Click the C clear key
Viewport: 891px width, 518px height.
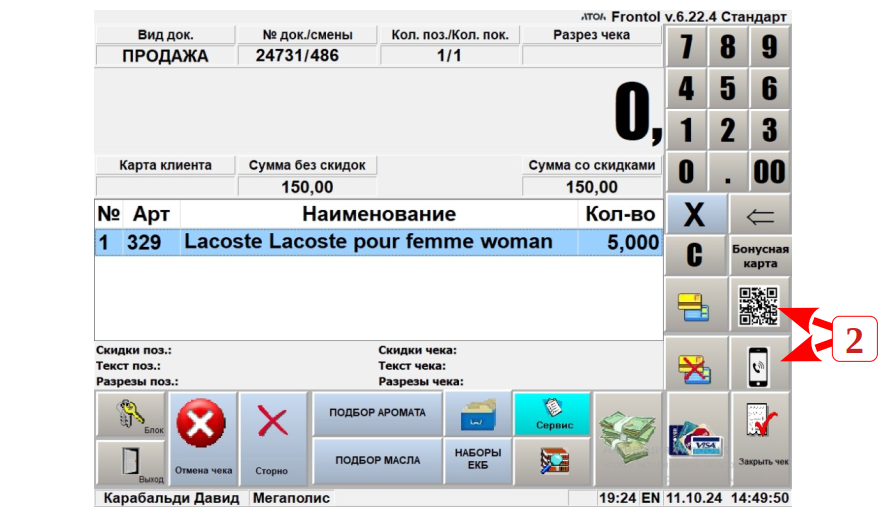point(696,256)
